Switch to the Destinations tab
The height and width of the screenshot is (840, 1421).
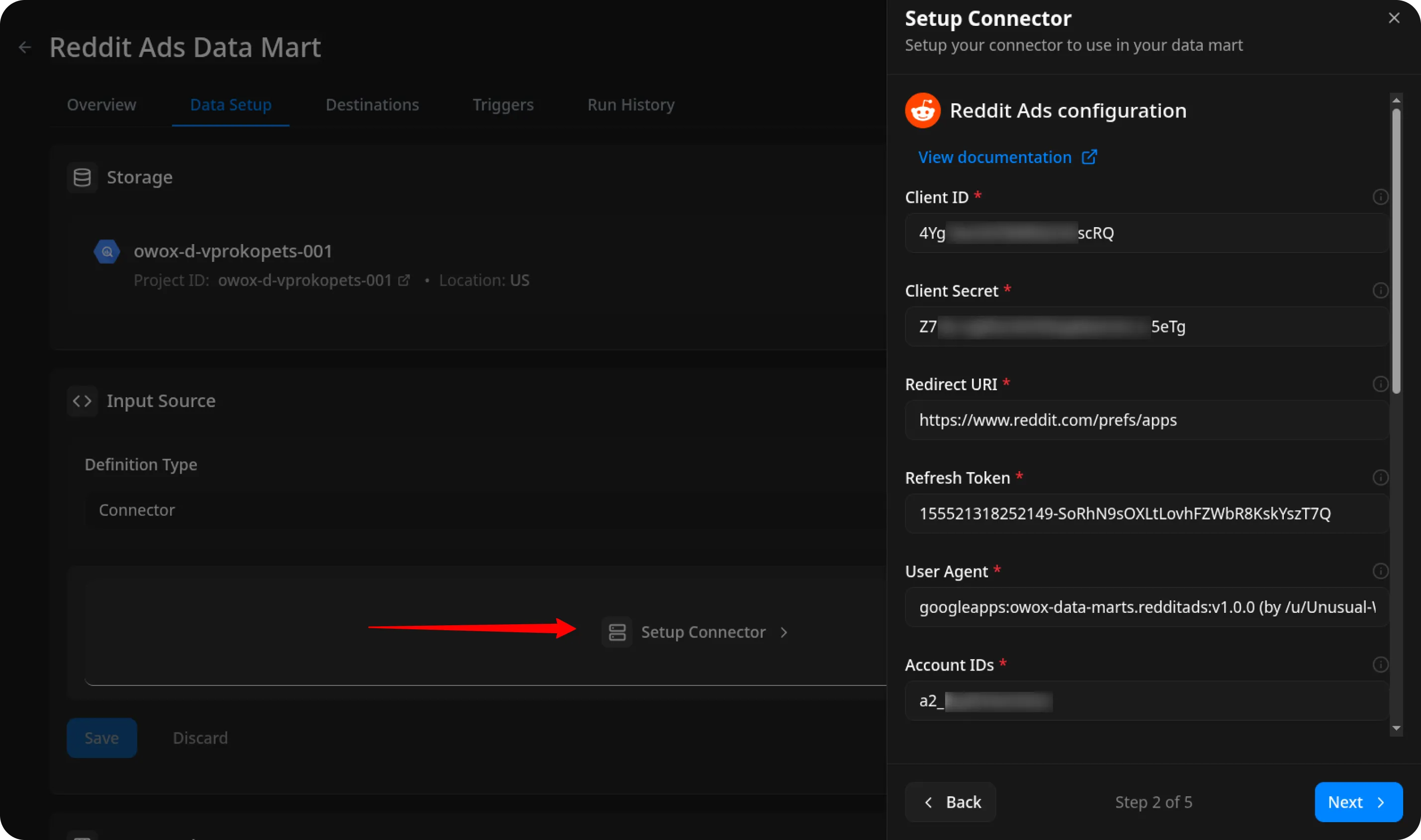coord(372,105)
